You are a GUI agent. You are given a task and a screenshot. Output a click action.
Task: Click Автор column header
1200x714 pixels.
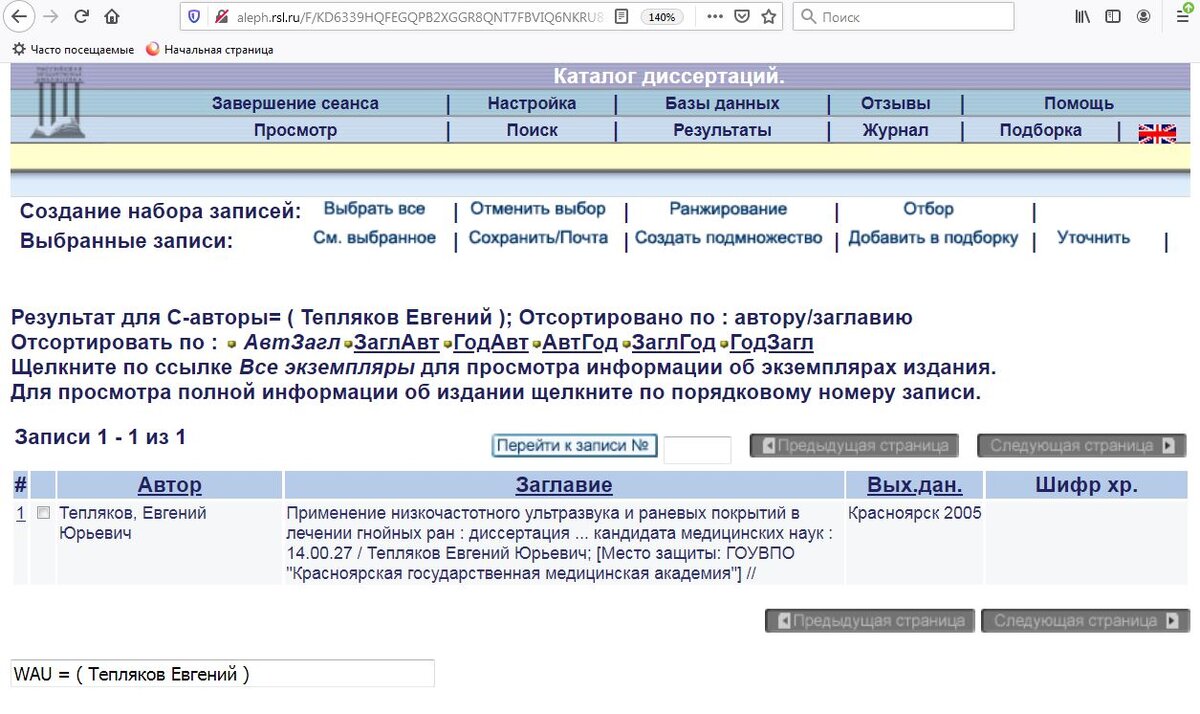point(170,485)
